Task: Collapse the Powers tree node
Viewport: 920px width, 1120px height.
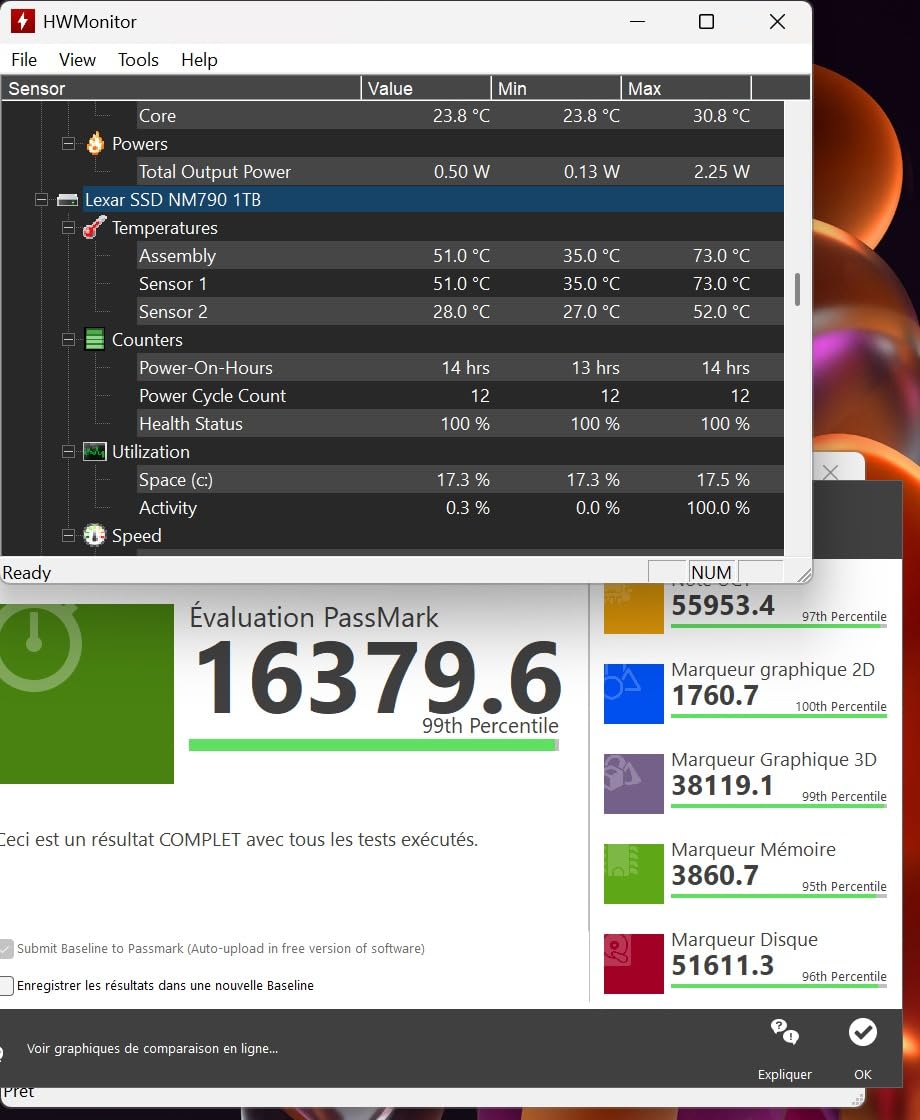Action: point(69,144)
